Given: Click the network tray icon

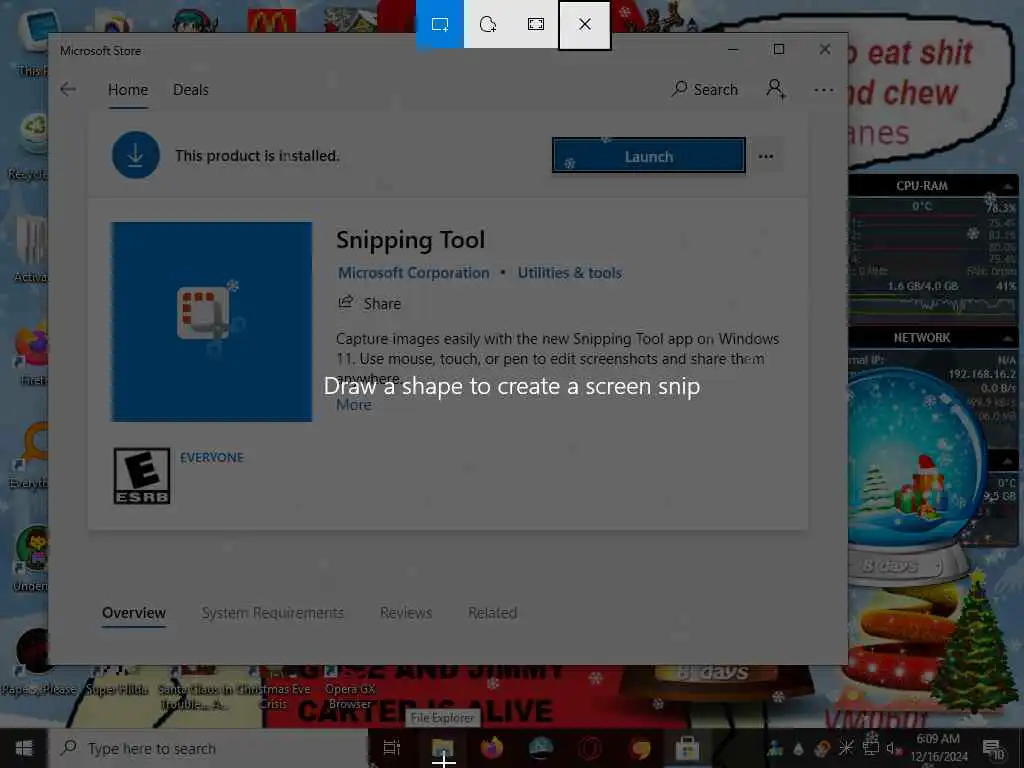Looking at the screenshot, I should (x=871, y=747).
